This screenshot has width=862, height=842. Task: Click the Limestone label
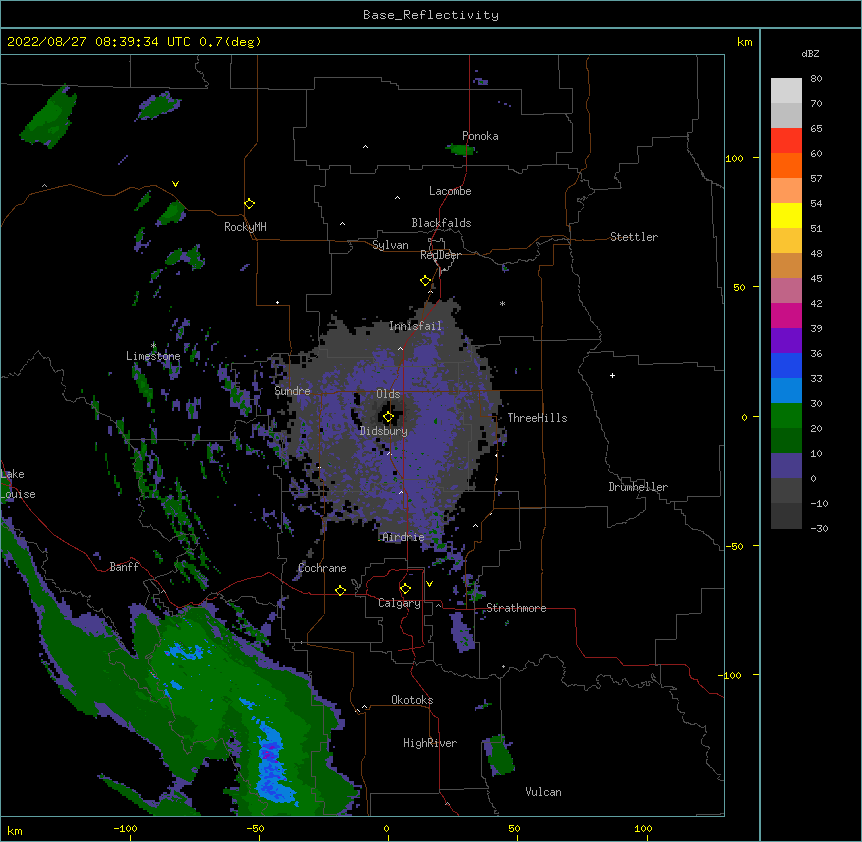(x=153, y=356)
